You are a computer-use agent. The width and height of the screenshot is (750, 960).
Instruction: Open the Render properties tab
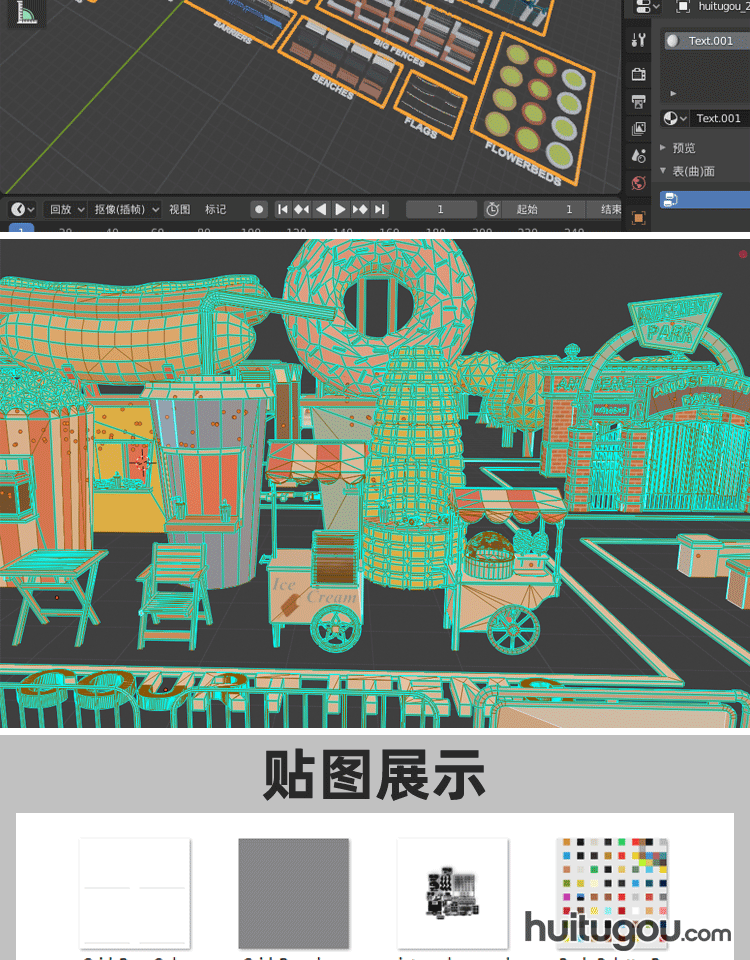[640, 74]
